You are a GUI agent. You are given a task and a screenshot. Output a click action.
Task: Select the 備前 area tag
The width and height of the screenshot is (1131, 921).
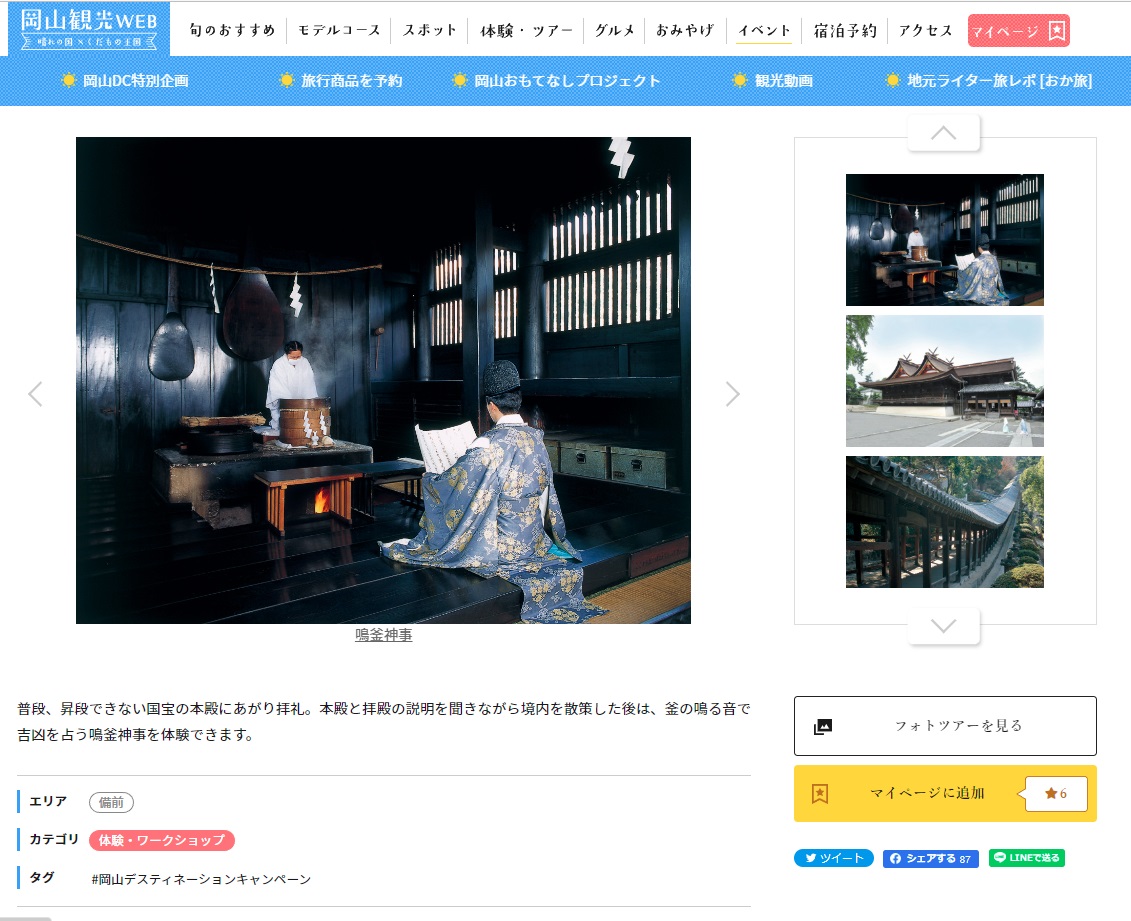click(111, 802)
